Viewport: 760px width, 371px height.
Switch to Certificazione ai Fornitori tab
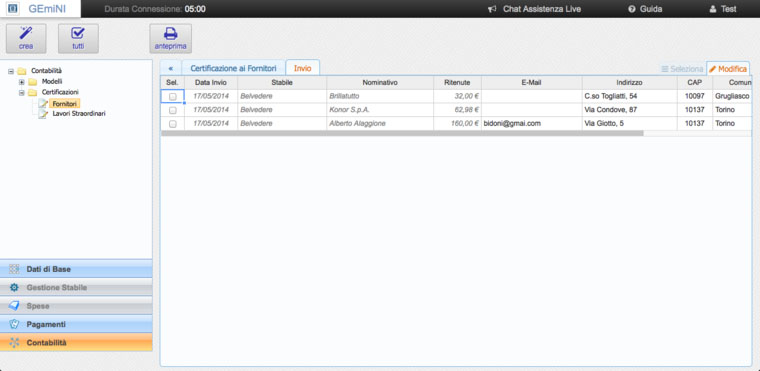point(234,68)
